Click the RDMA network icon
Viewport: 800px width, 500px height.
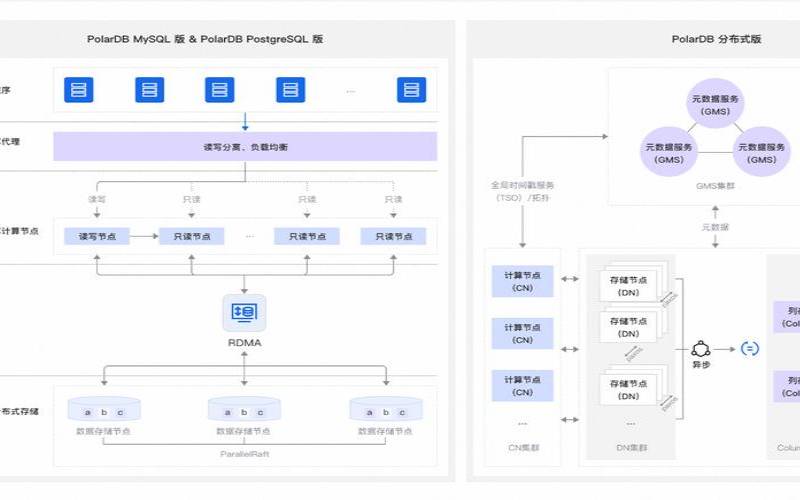coord(244,313)
